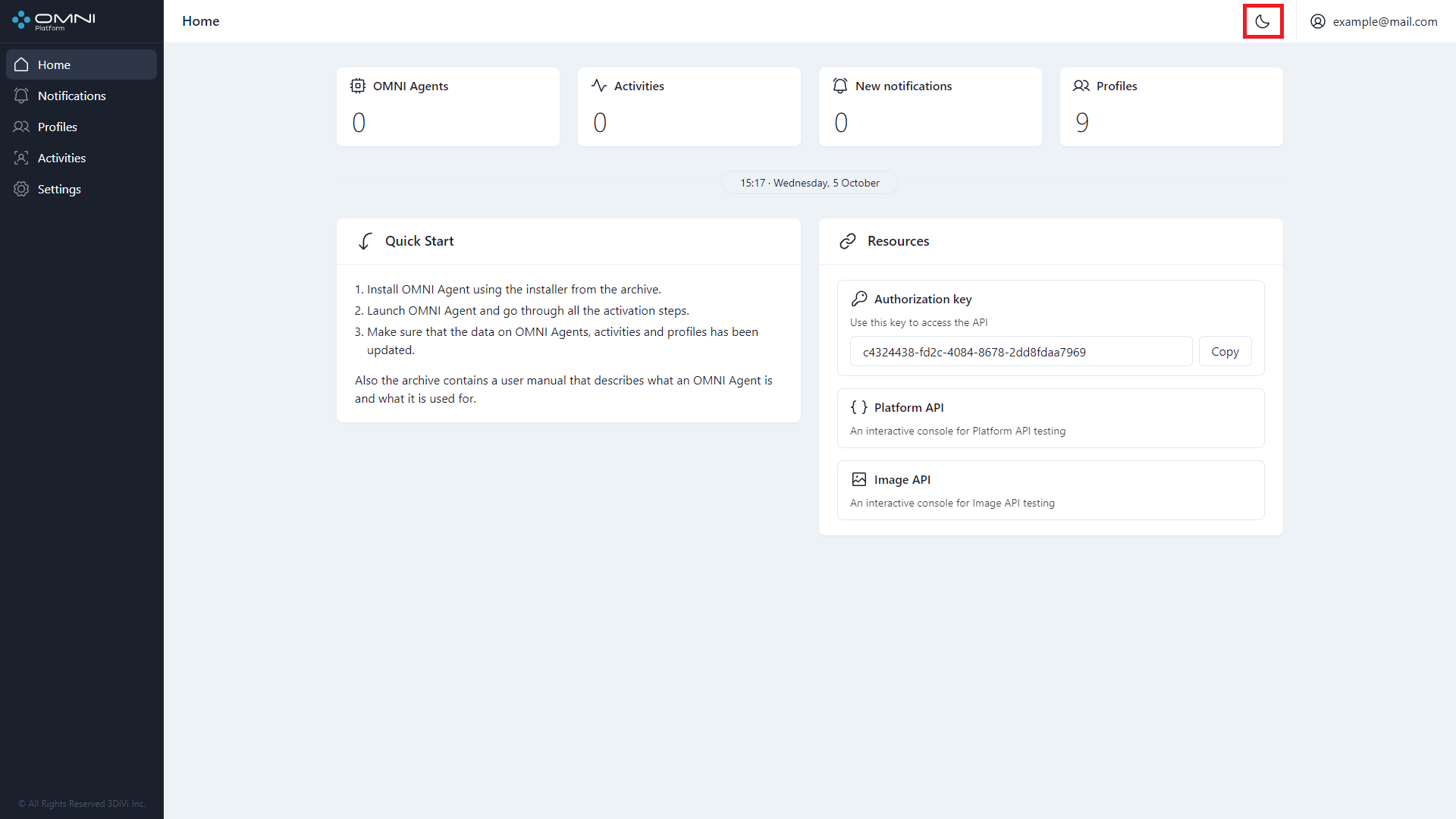Click the Settings gear icon
Image resolution: width=1456 pixels, height=819 pixels.
(21, 189)
